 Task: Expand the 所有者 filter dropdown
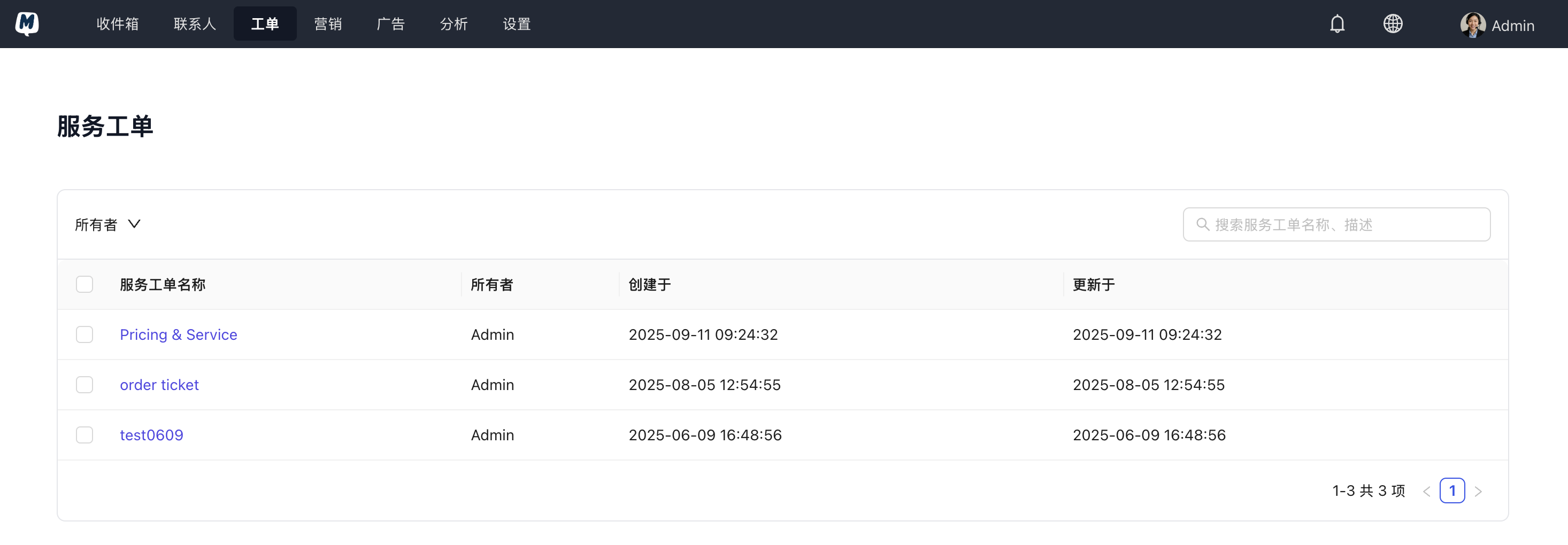tap(107, 224)
